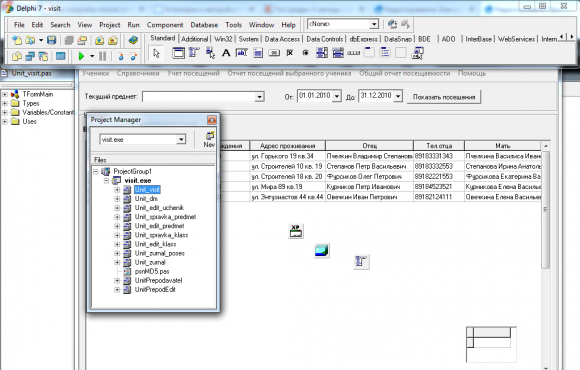580x370 pixels.
Task: Open the visit.exe project dropdown
Action: pos(181,139)
